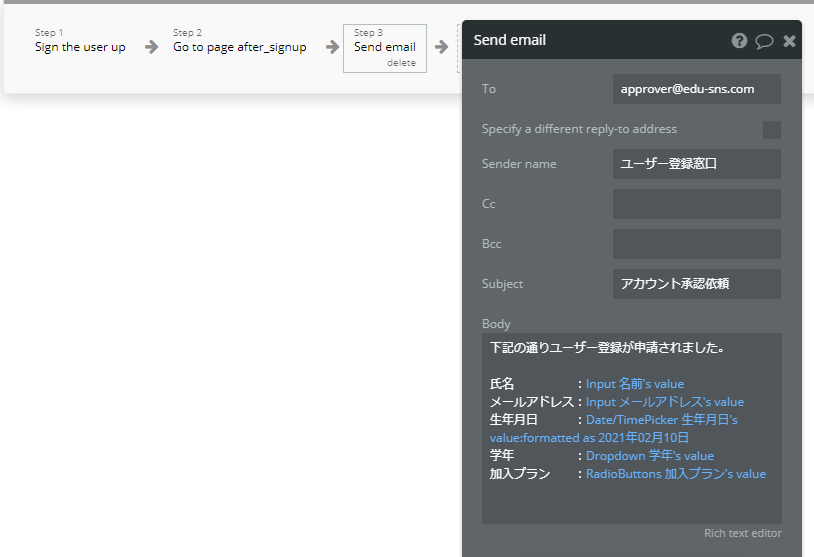Delete Step 3 via delete link
Image resolution: width=814 pixels, height=557 pixels.
tap(401, 63)
